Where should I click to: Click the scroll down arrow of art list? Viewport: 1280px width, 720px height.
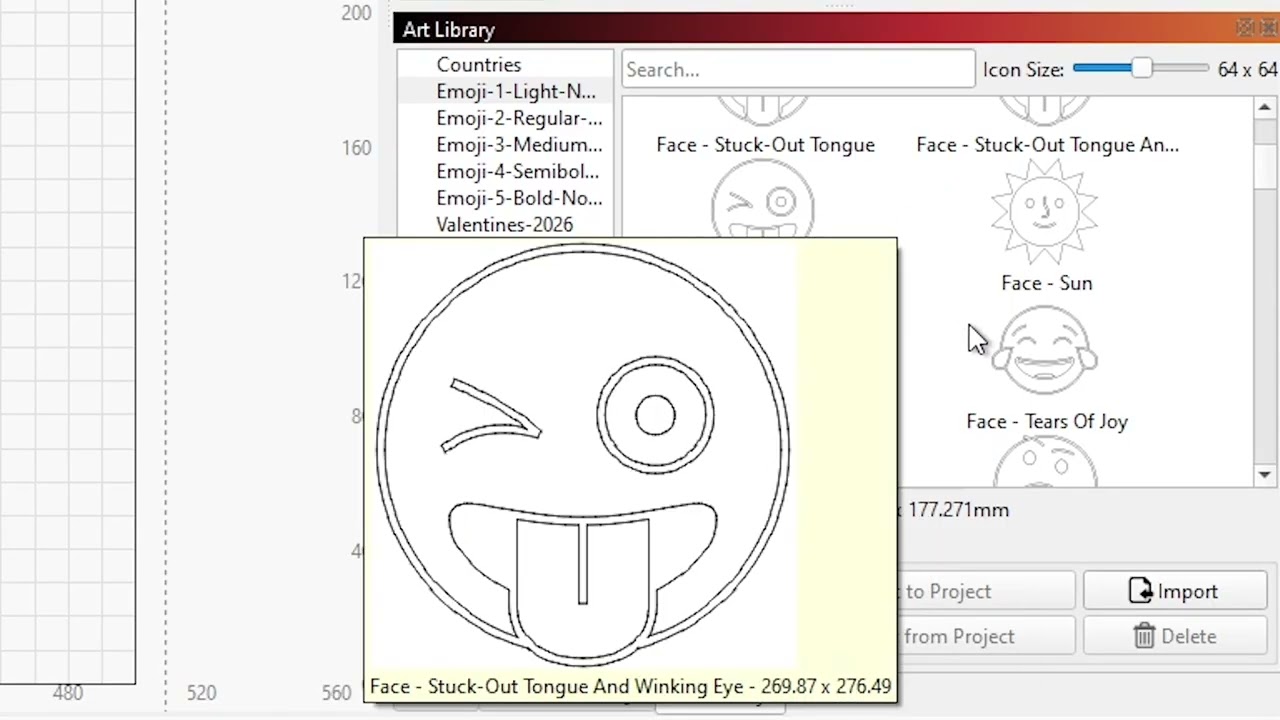click(1265, 475)
